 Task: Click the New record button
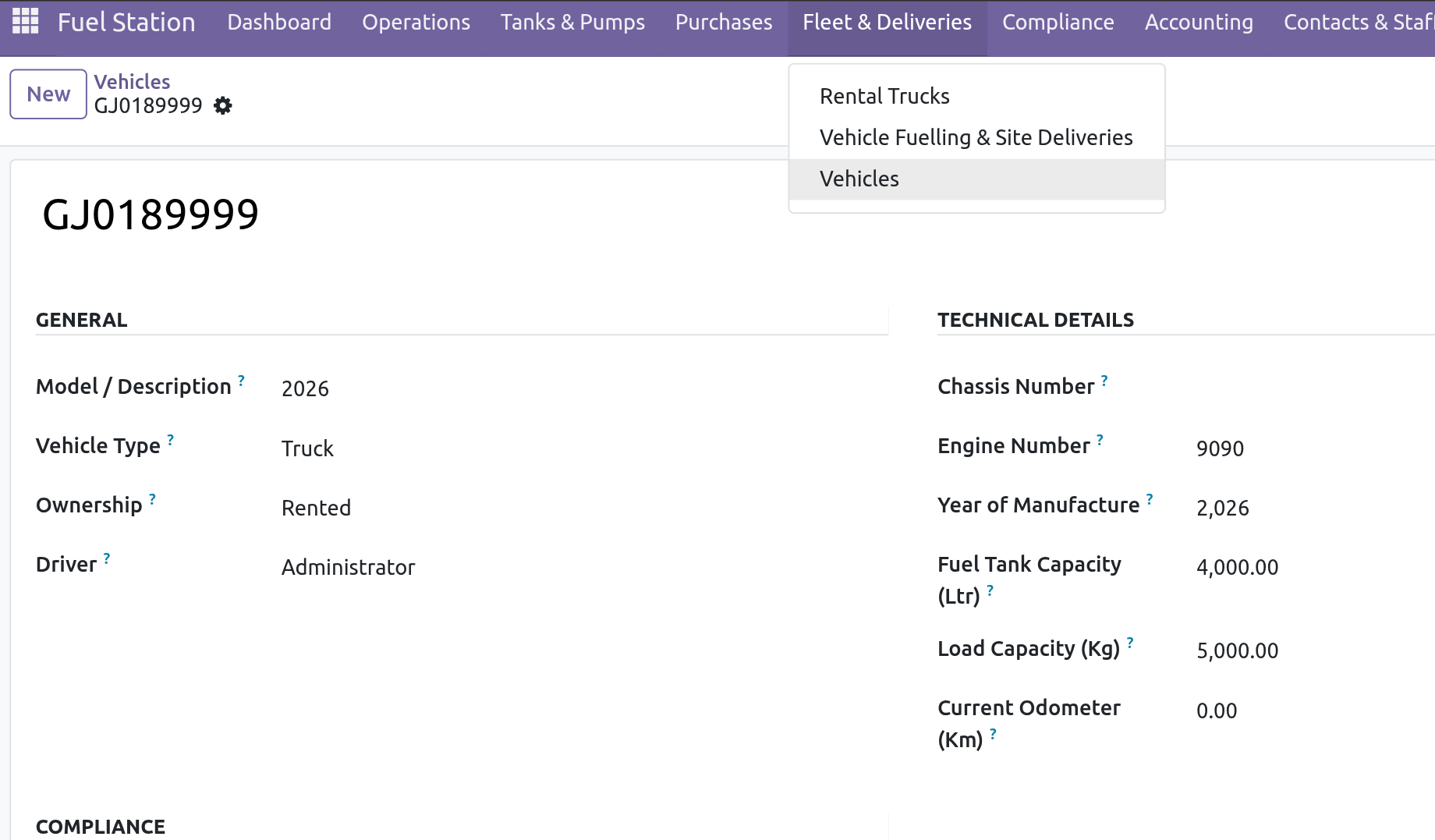pyautogui.click(x=48, y=94)
